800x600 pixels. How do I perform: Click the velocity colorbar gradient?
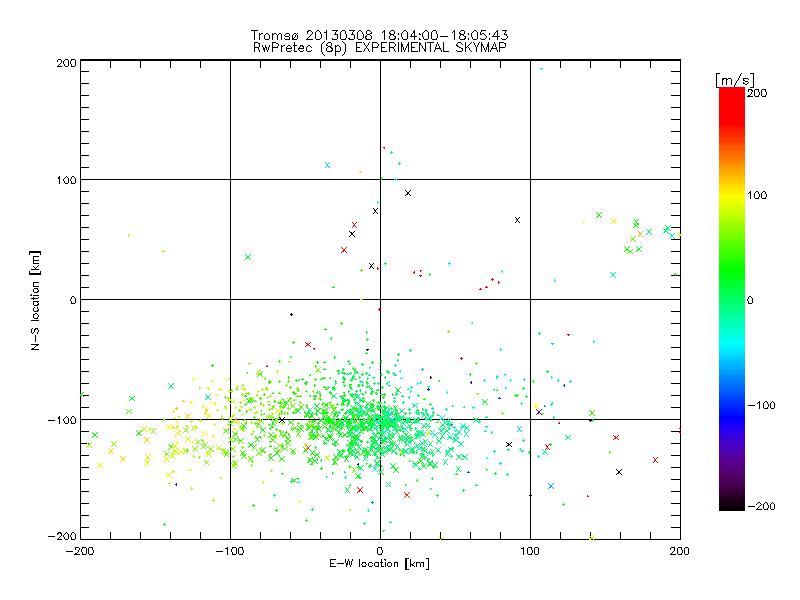(x=732, y=298)
